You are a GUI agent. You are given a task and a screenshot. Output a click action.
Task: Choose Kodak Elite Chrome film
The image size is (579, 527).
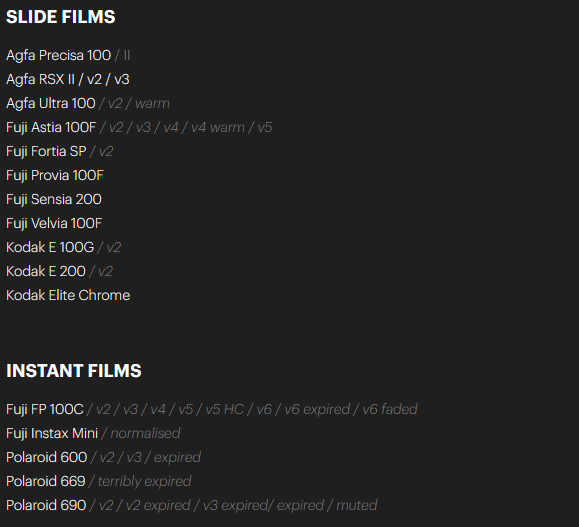click(x=68, y=296)
